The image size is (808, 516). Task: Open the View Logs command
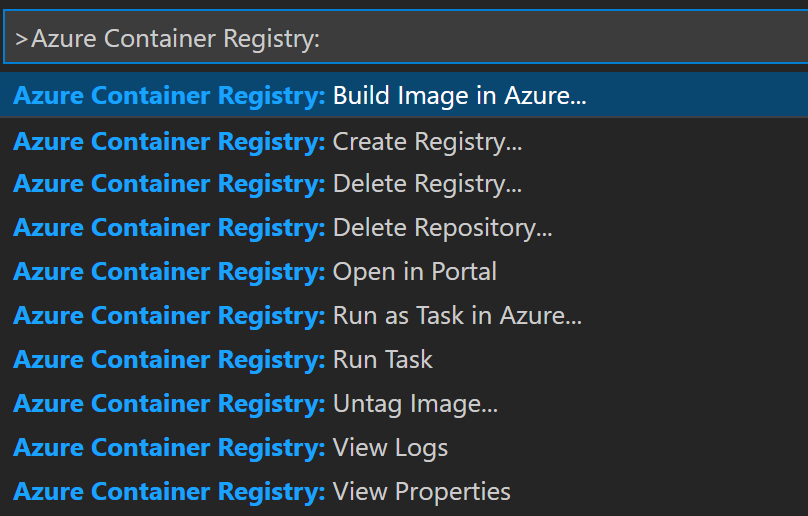(x=390, y=448)
